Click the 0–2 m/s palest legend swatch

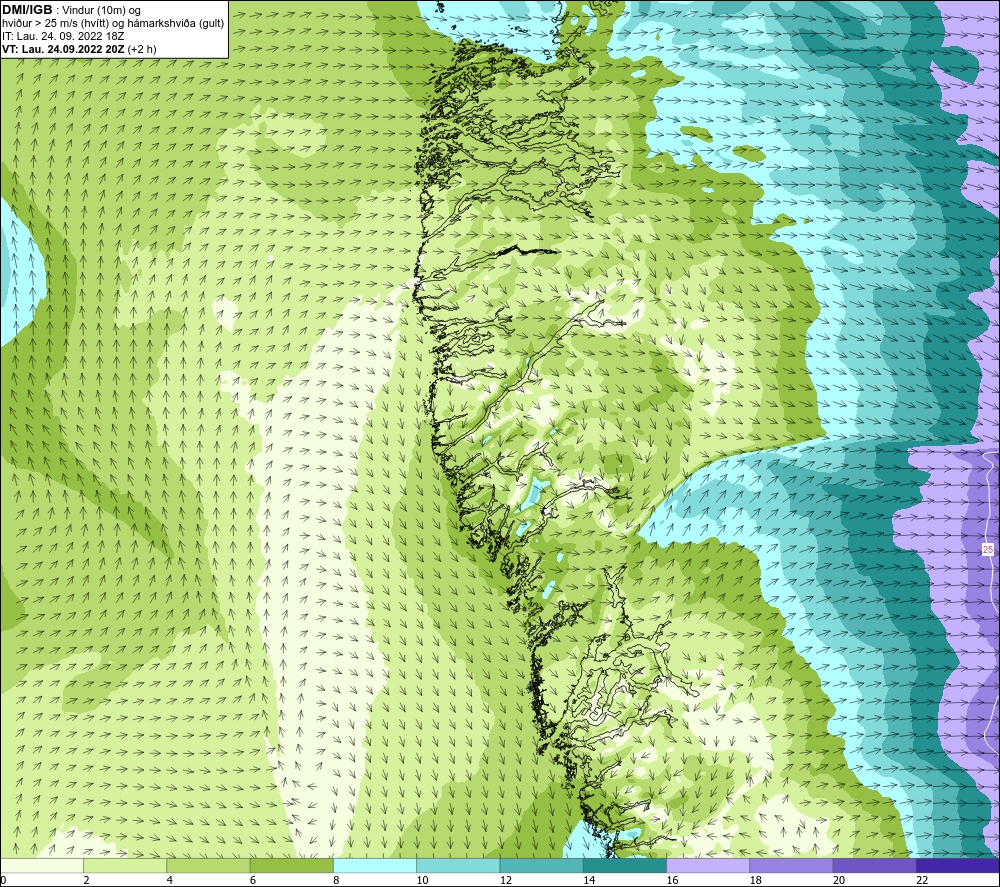pos(41,865)
